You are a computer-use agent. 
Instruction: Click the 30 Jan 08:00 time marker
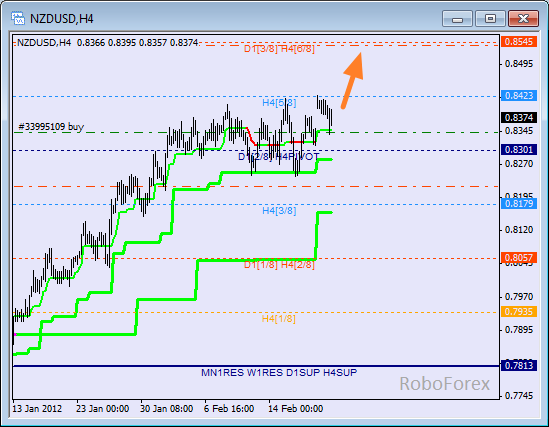tap(167, 409)
